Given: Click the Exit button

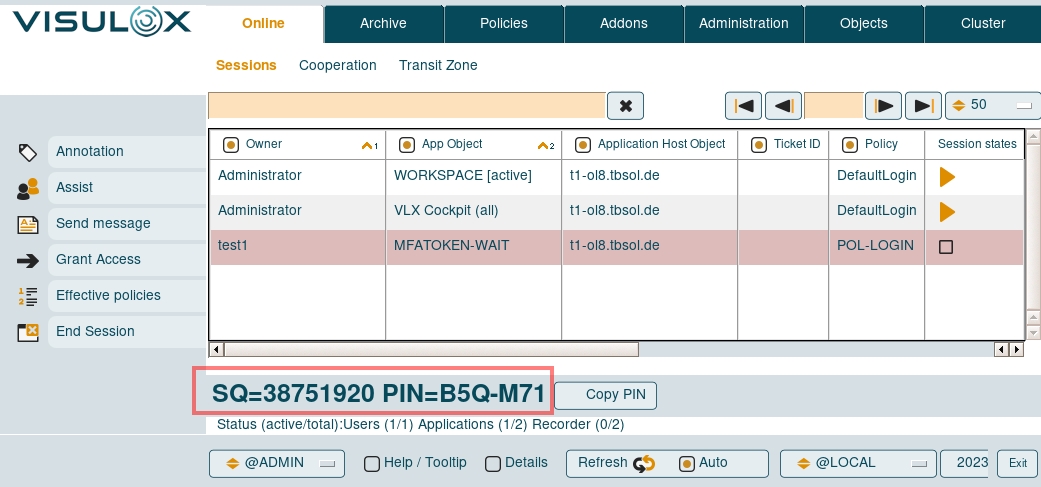Looking at the screenshot, I should (1017, 463).
